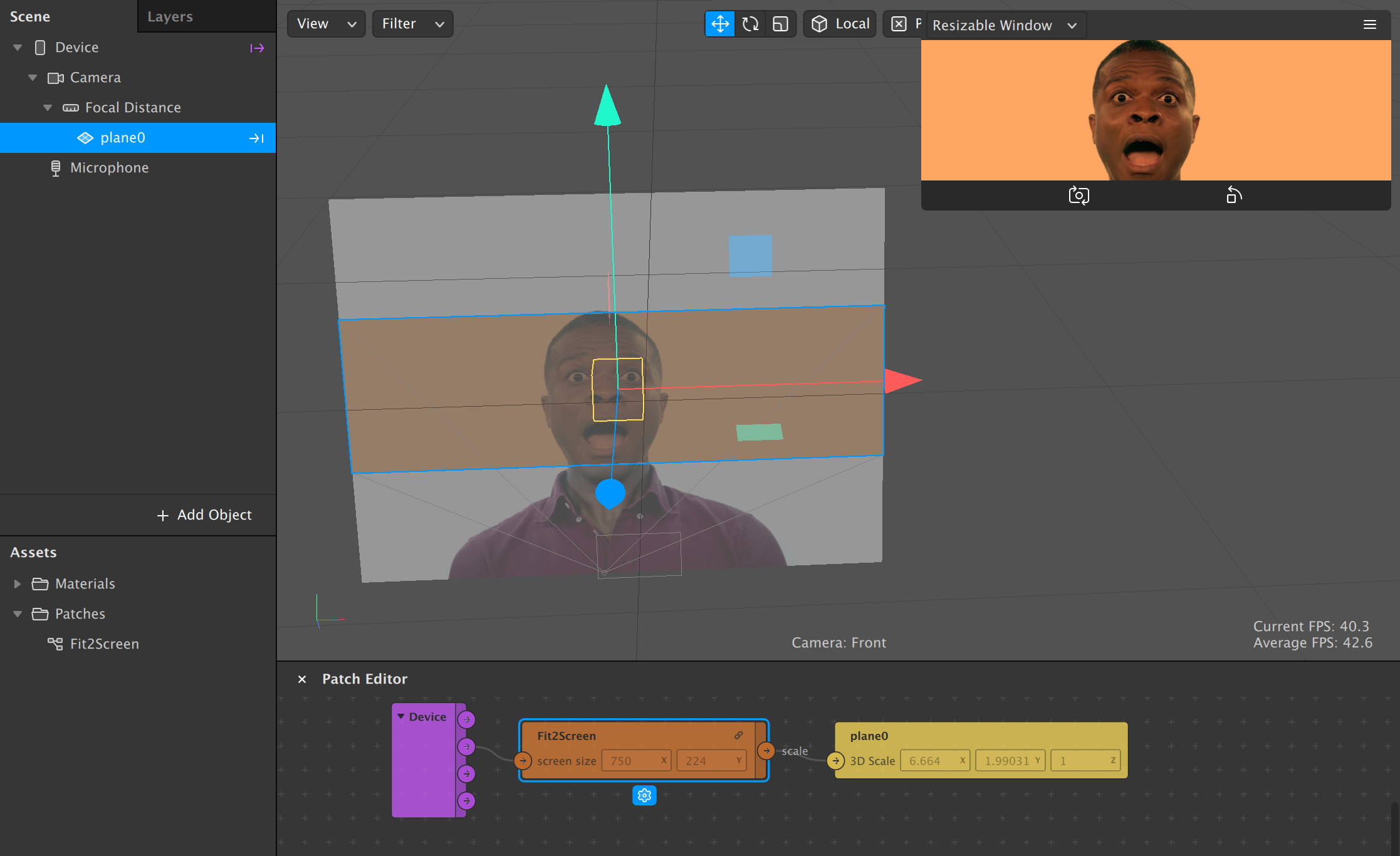Click the Add Object button
The image size is (1400, 856).
tap(204, 515)
